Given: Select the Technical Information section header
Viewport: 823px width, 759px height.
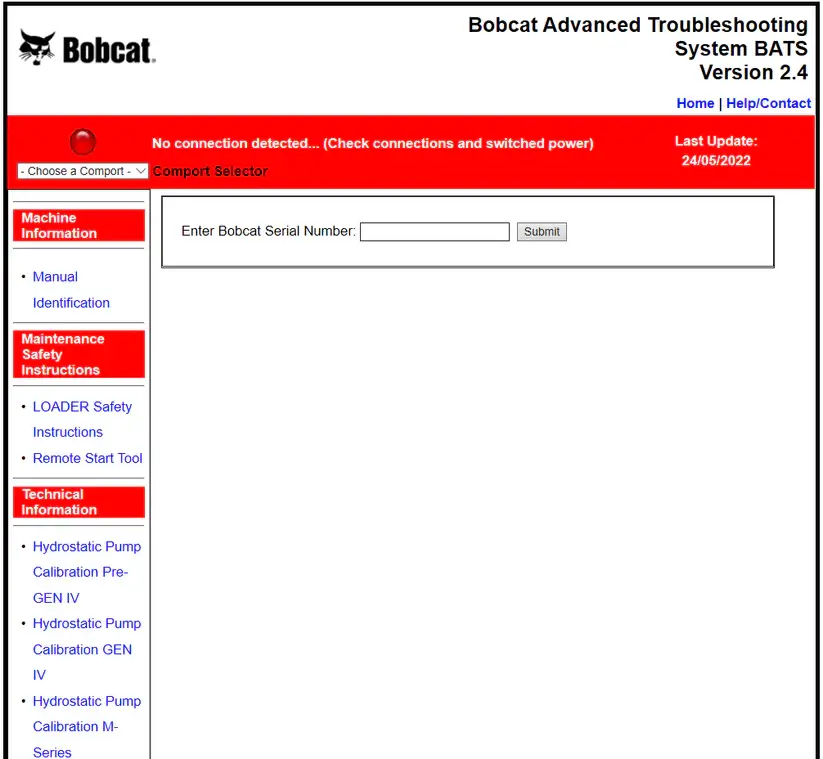Looking at the screenshot, I should [x=79, y=502].
